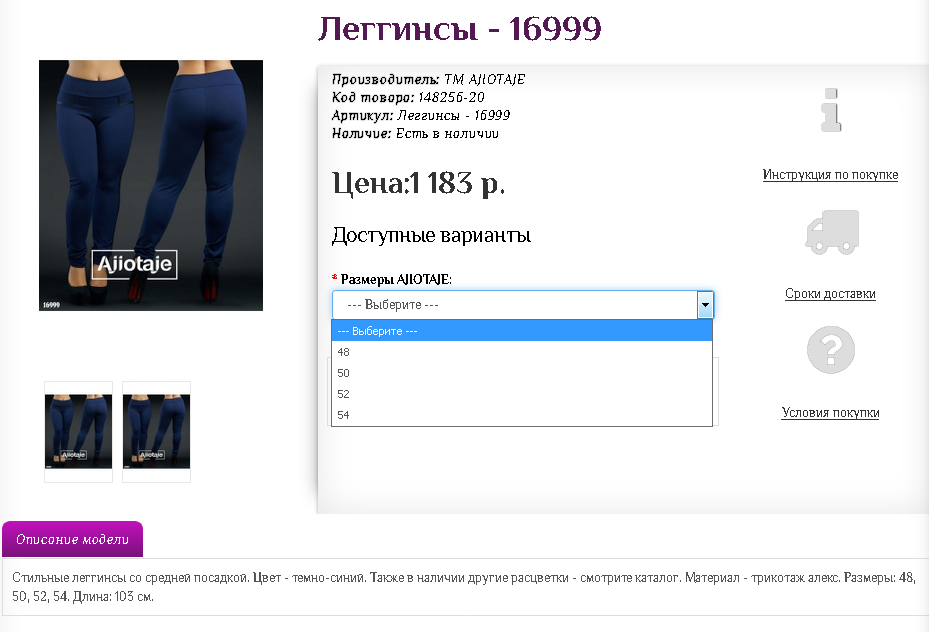Switch to the Описание модели tab
929x632 pixels.
click(73, 538)
